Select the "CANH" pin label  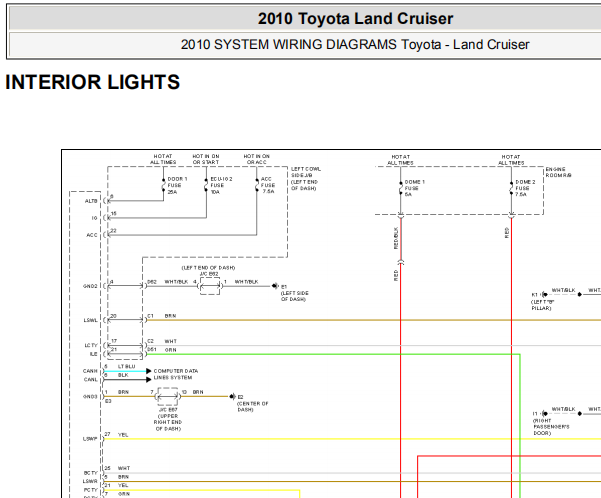pyautogui.click(x=90, y=371)
